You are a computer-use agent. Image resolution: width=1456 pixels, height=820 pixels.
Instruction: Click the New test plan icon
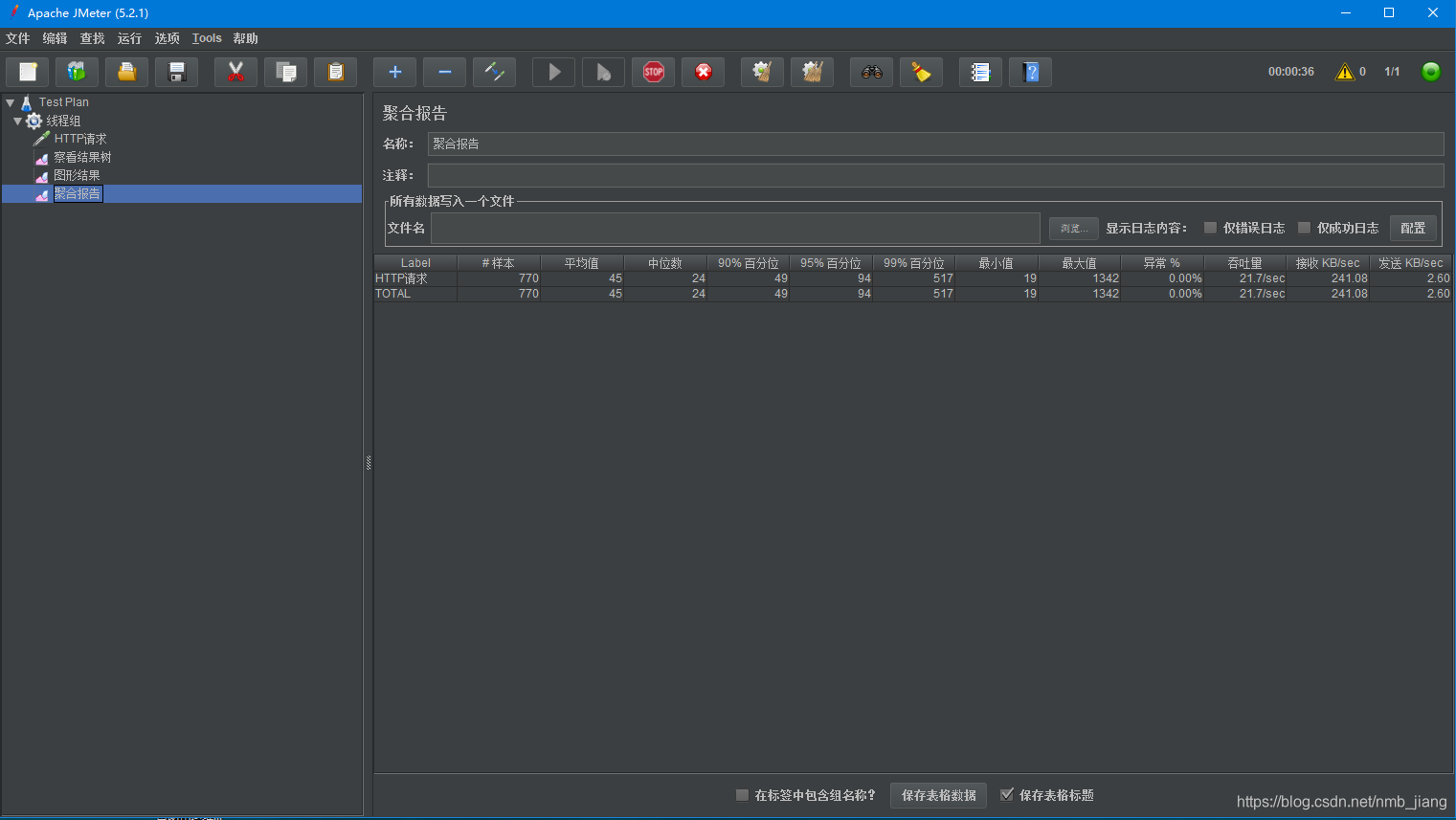28,72
